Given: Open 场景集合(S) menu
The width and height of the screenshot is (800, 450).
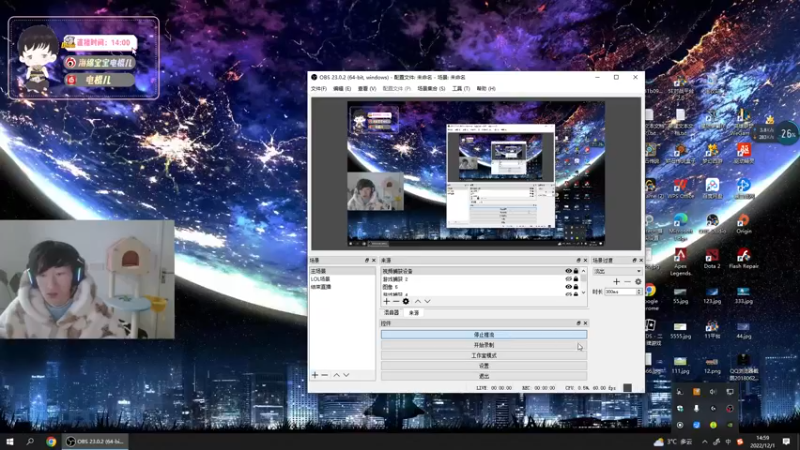Looking at the screenshot, I should click(x=431, y=89).
